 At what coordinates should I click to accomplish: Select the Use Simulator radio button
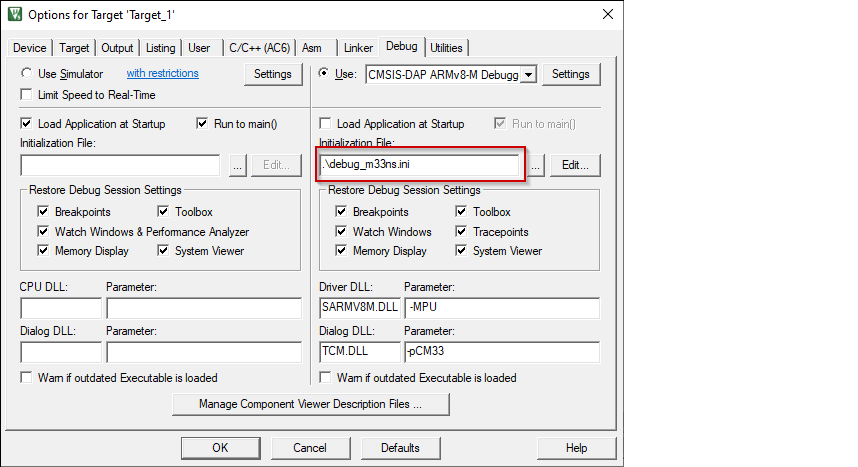coord(28,74)
